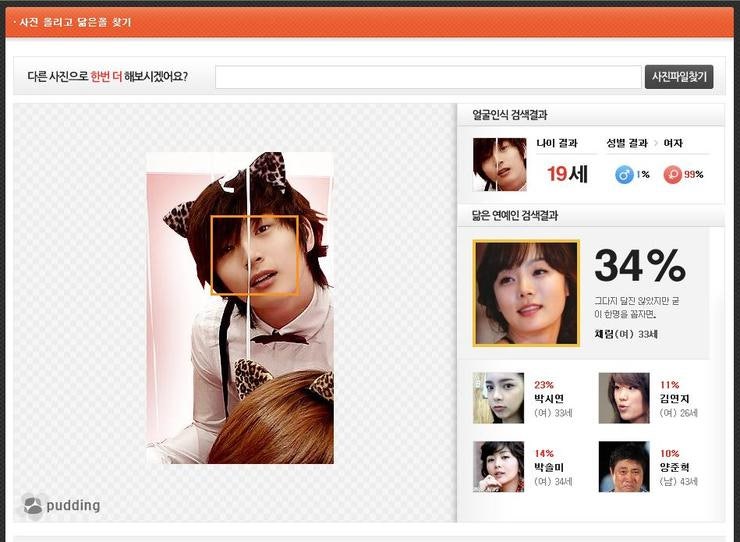This screenshot has width=740, height=542.
Task: Open the 11% match thumbnail for 김연지
Action: coord(624,398)
